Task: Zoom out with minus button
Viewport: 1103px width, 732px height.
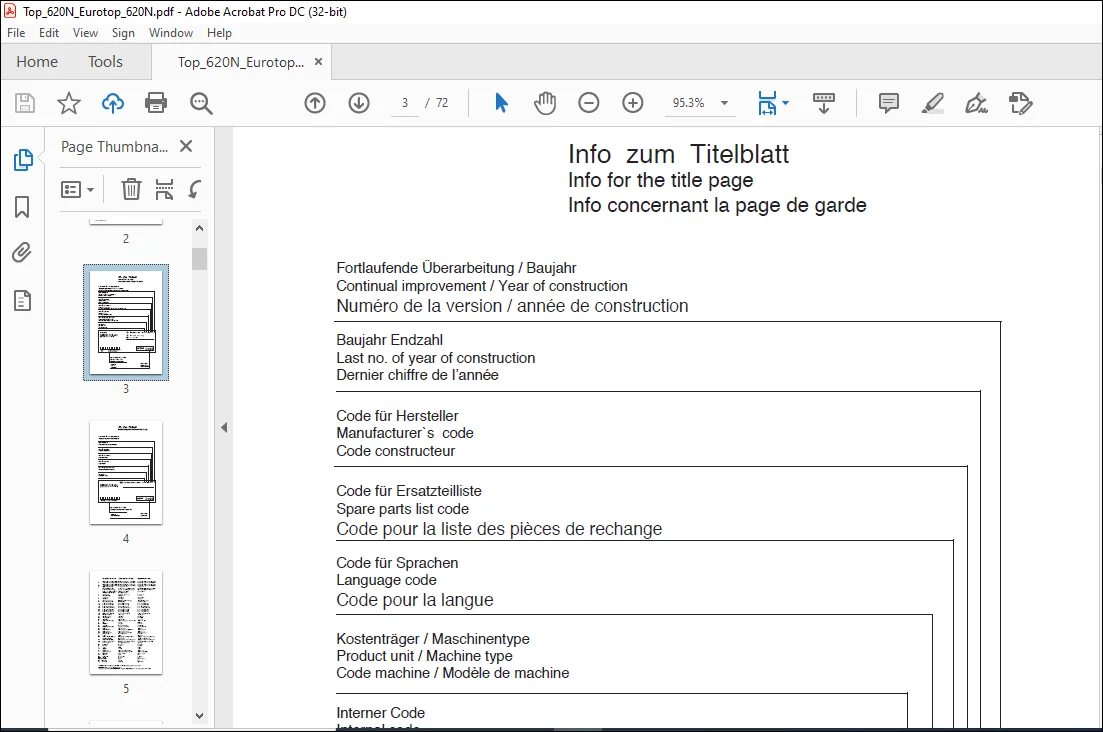Action: (589, 103)
